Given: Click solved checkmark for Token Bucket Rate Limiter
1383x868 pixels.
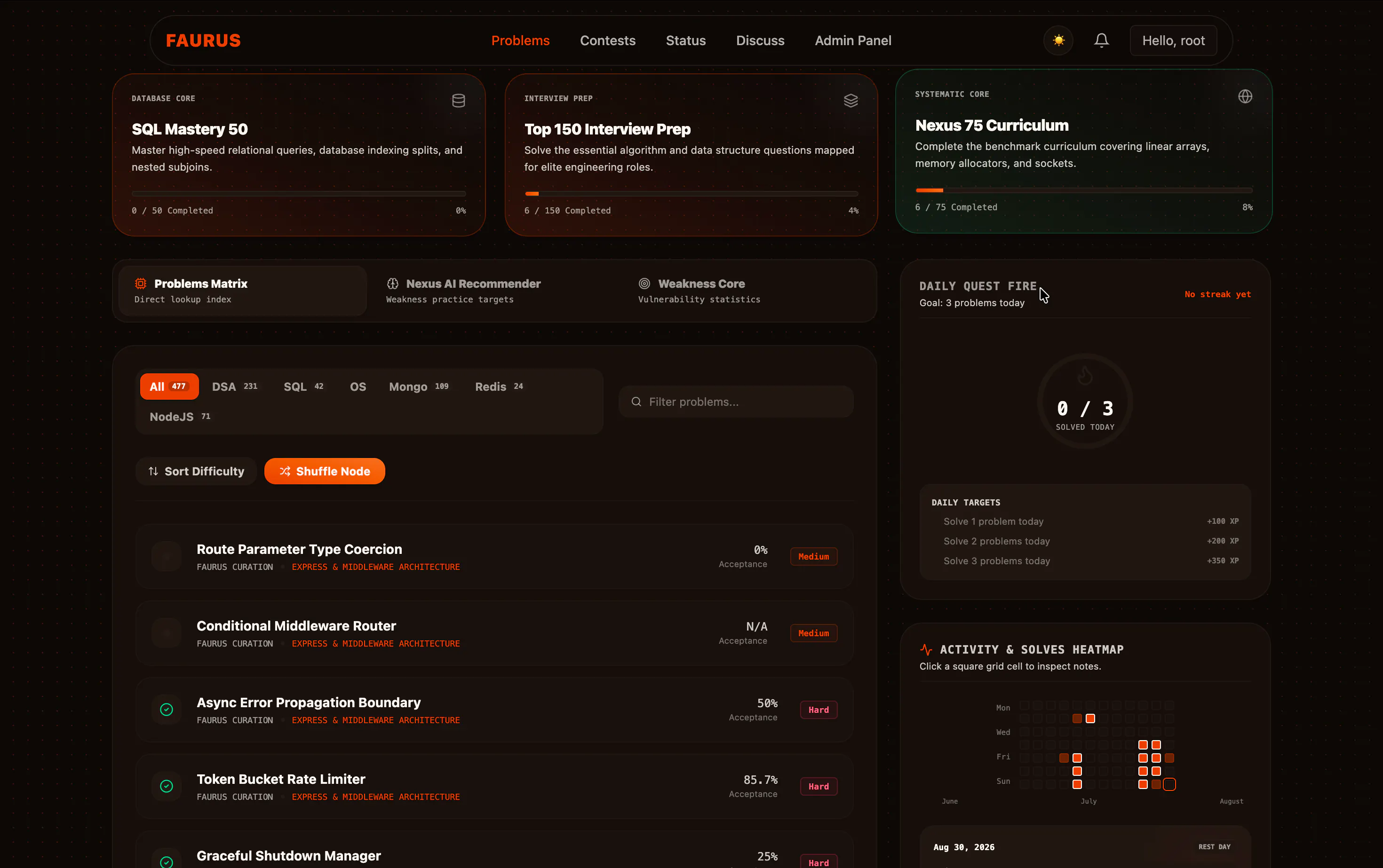Looking at the screenshot, I should 167,787.
